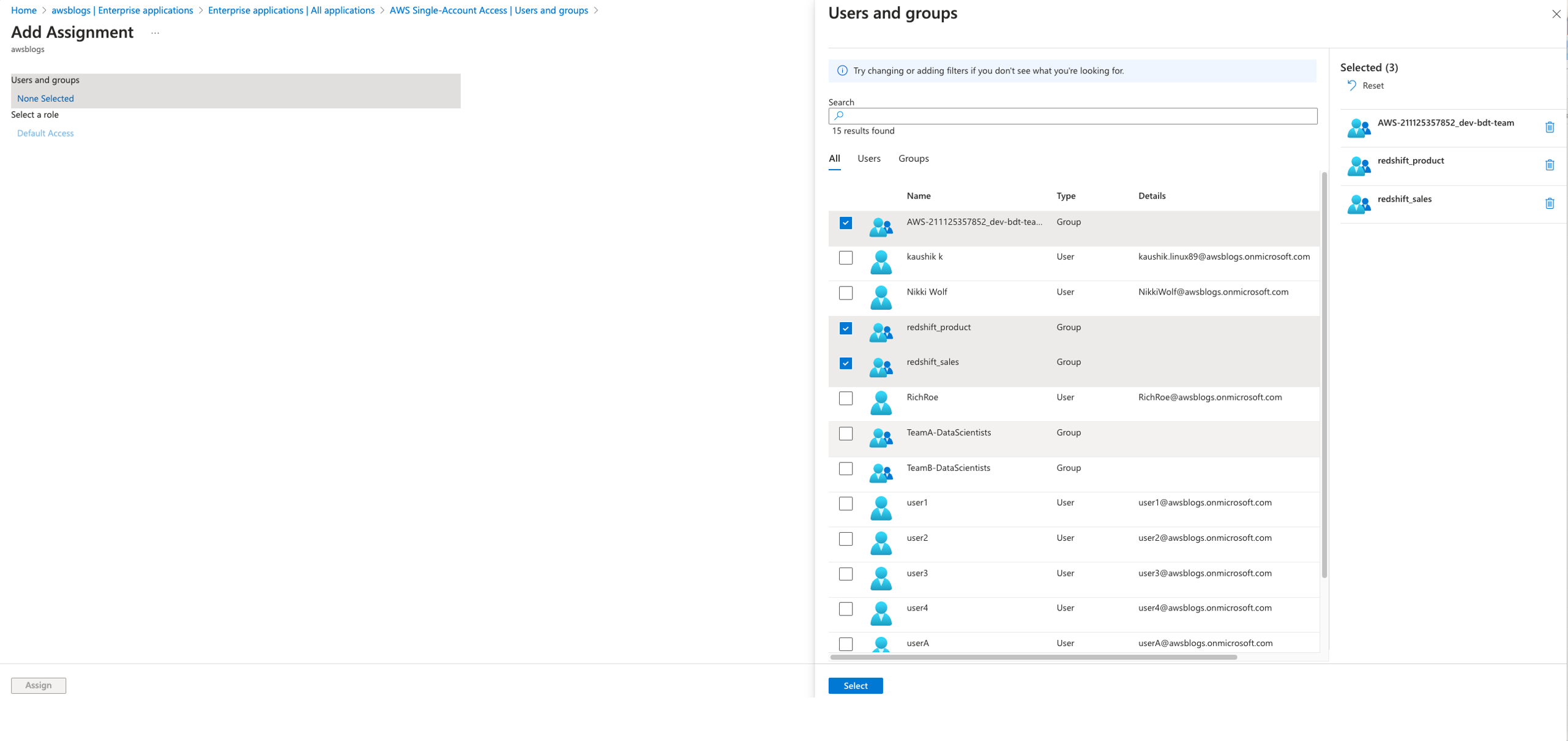Click the Select button
Viewport: 1568px width, 741px height.
tap(855, 685)
